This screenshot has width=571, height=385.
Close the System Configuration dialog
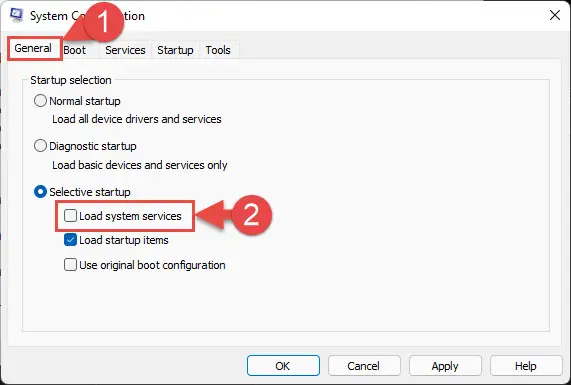pyautogui.click(x=555, y=15)
